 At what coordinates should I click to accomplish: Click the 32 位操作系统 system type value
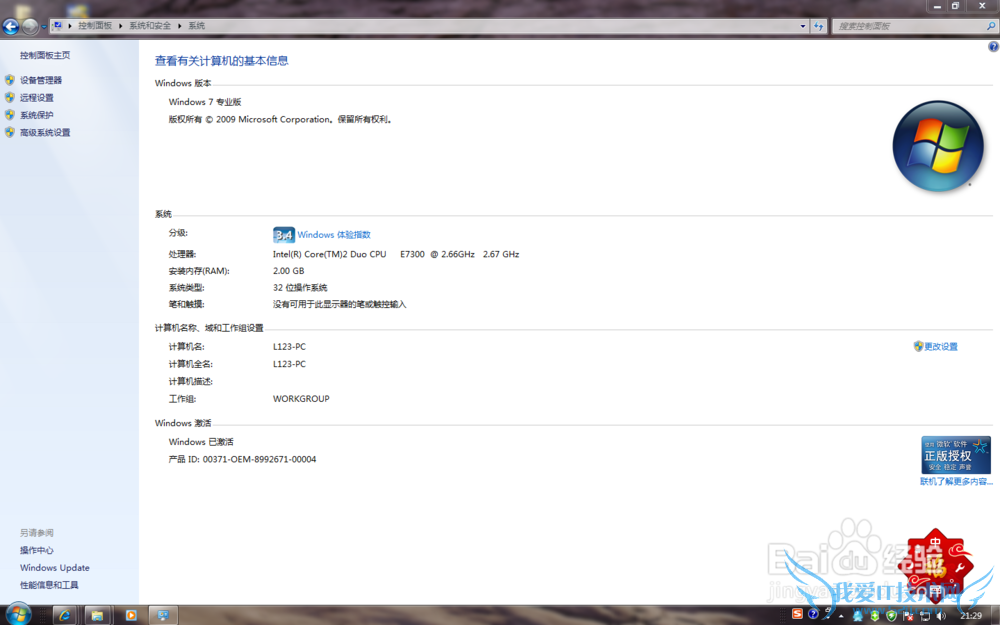(x=300, y=288)
